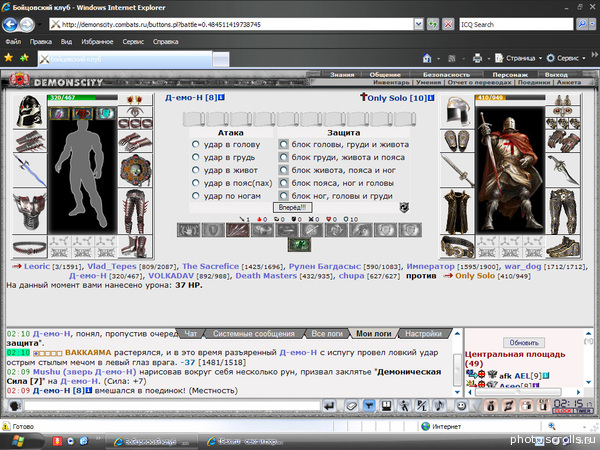Select attack option 'удар в пояс(пах)'
Screen dimensions: 600x450
(196, 183)
